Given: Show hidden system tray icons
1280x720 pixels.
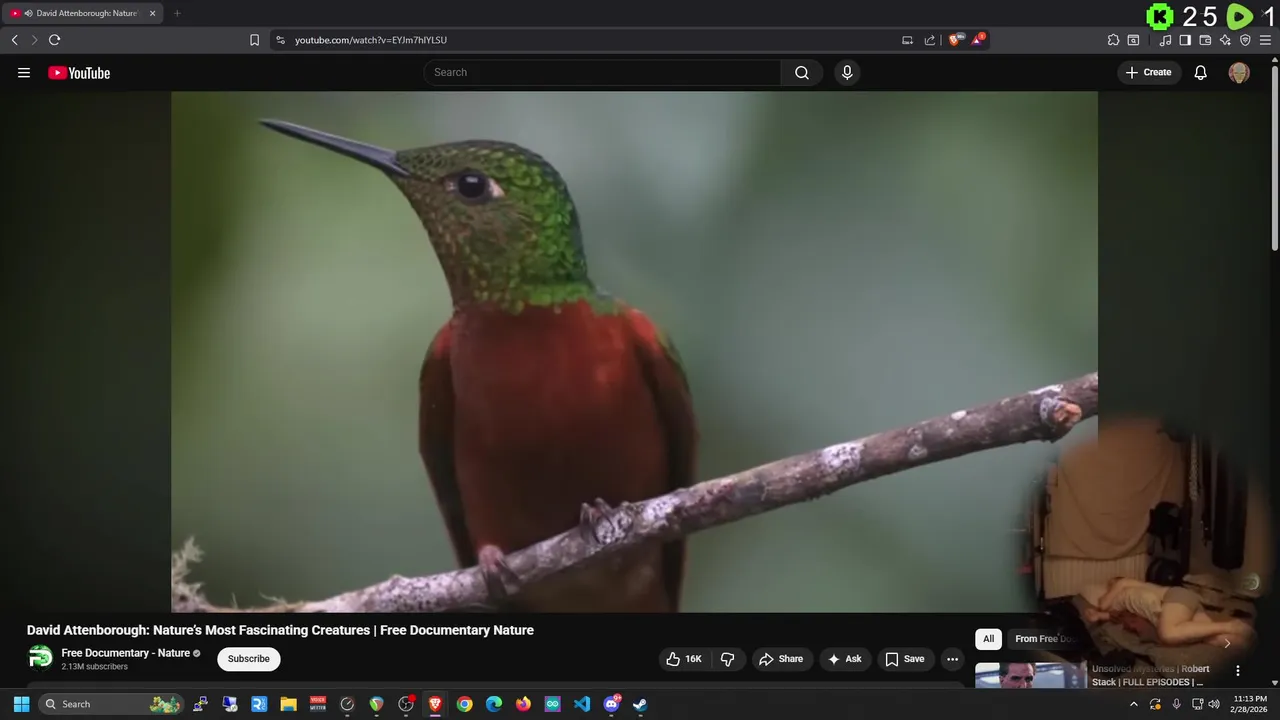Looking at the screenshot, I should click(x=1133, y=704).
